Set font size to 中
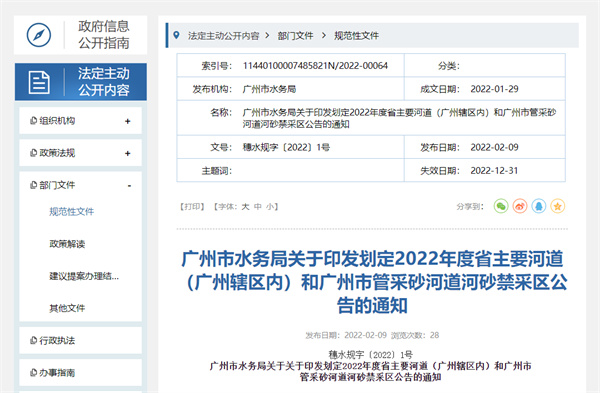Image resolution: width=600 pixels, height=393 pixels. [258, 207]
